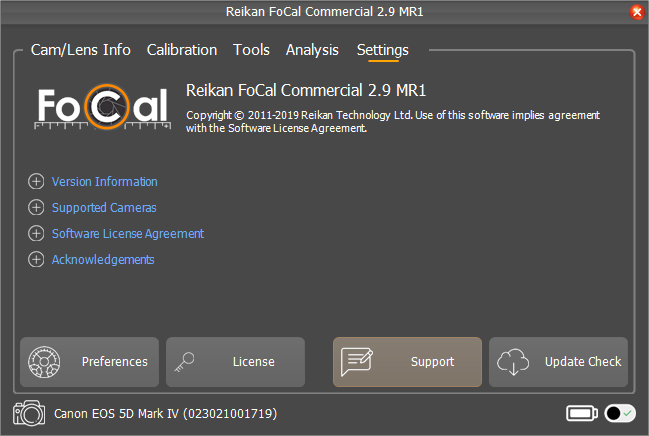Run Update Check
The image size is (649, 436).
pos(558,362)
